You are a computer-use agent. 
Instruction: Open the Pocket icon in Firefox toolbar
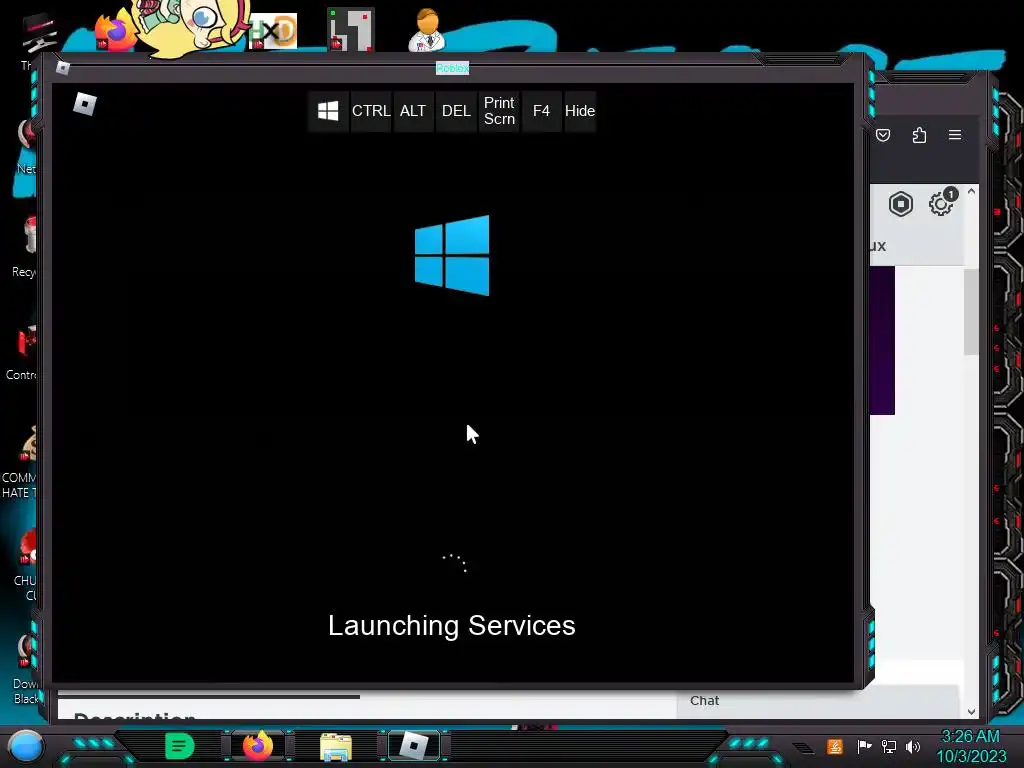[x=883, y=135]
